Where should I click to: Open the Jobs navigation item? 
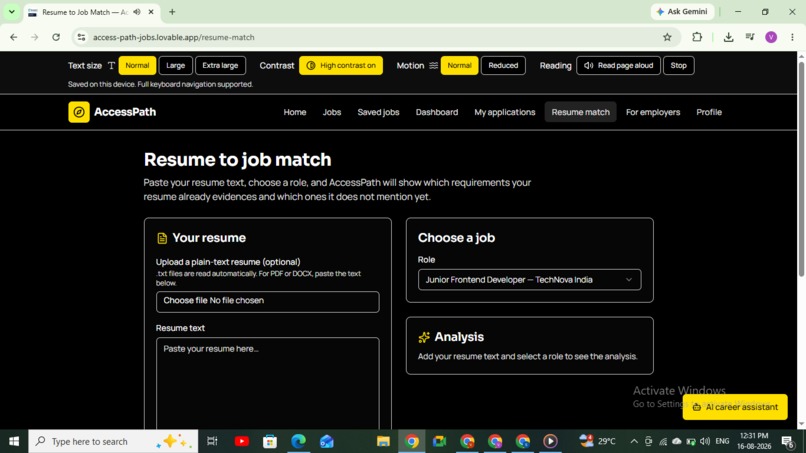point(332,112)
